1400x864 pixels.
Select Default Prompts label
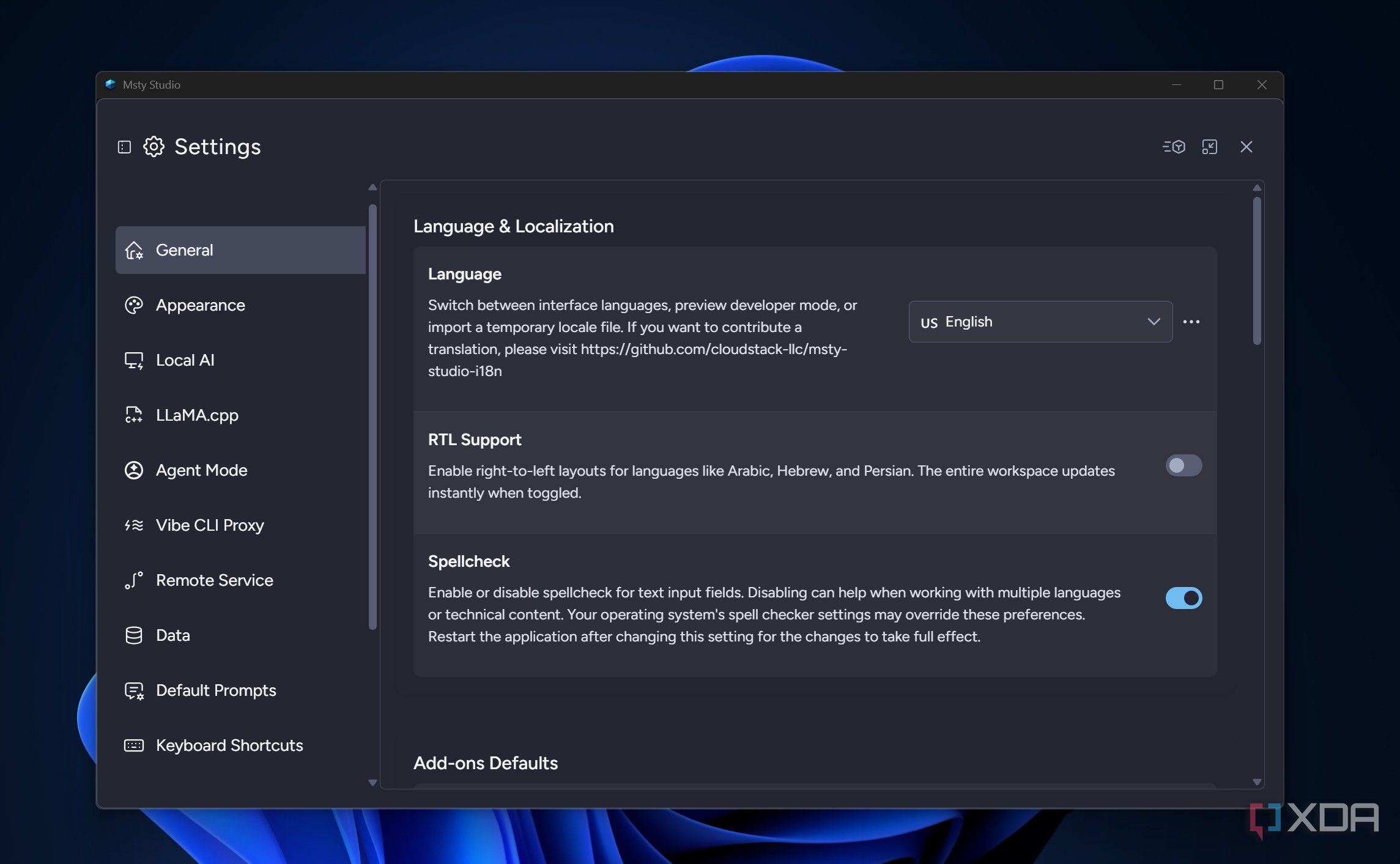216,690
